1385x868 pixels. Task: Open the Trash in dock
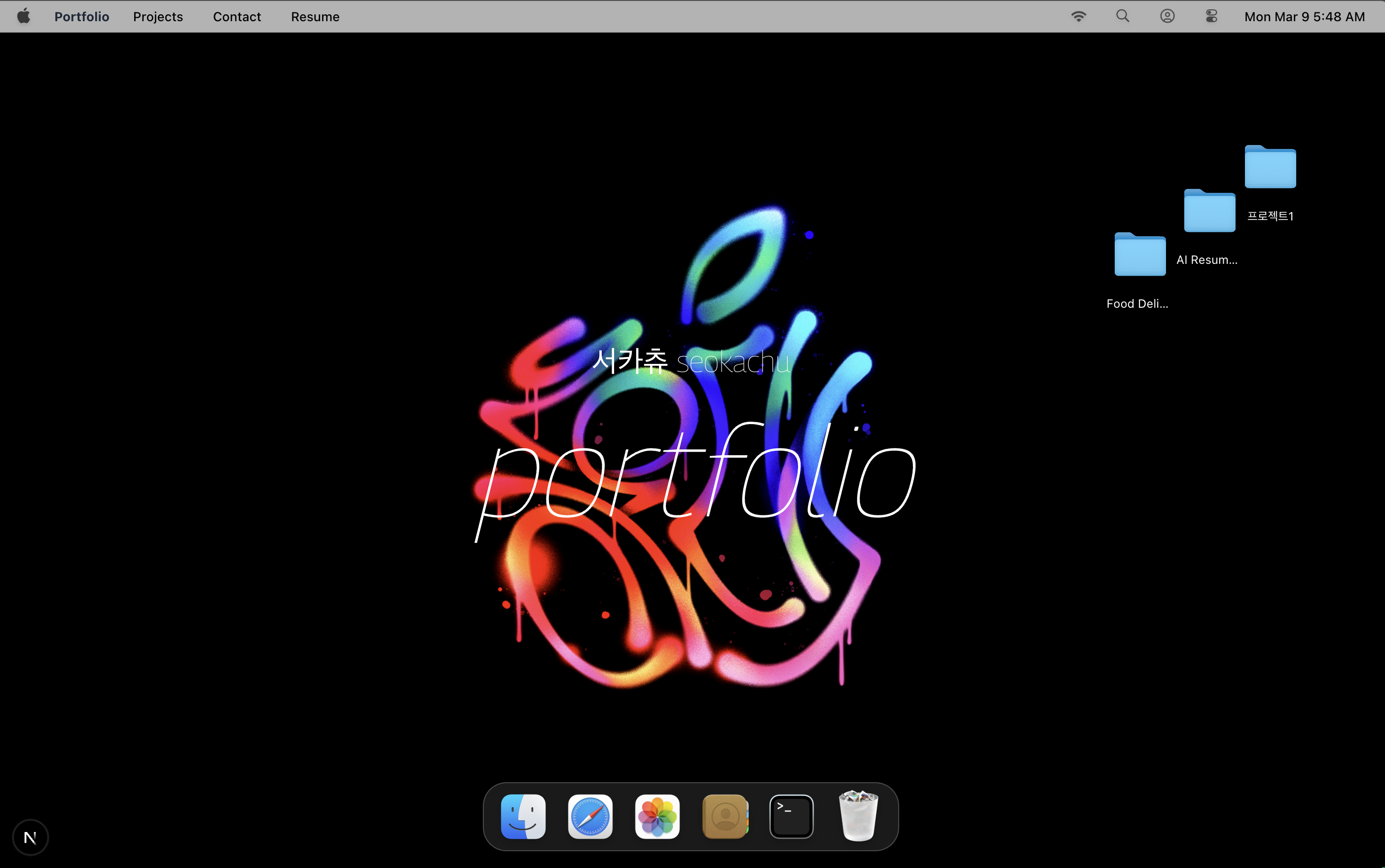(x=858, y=816)
